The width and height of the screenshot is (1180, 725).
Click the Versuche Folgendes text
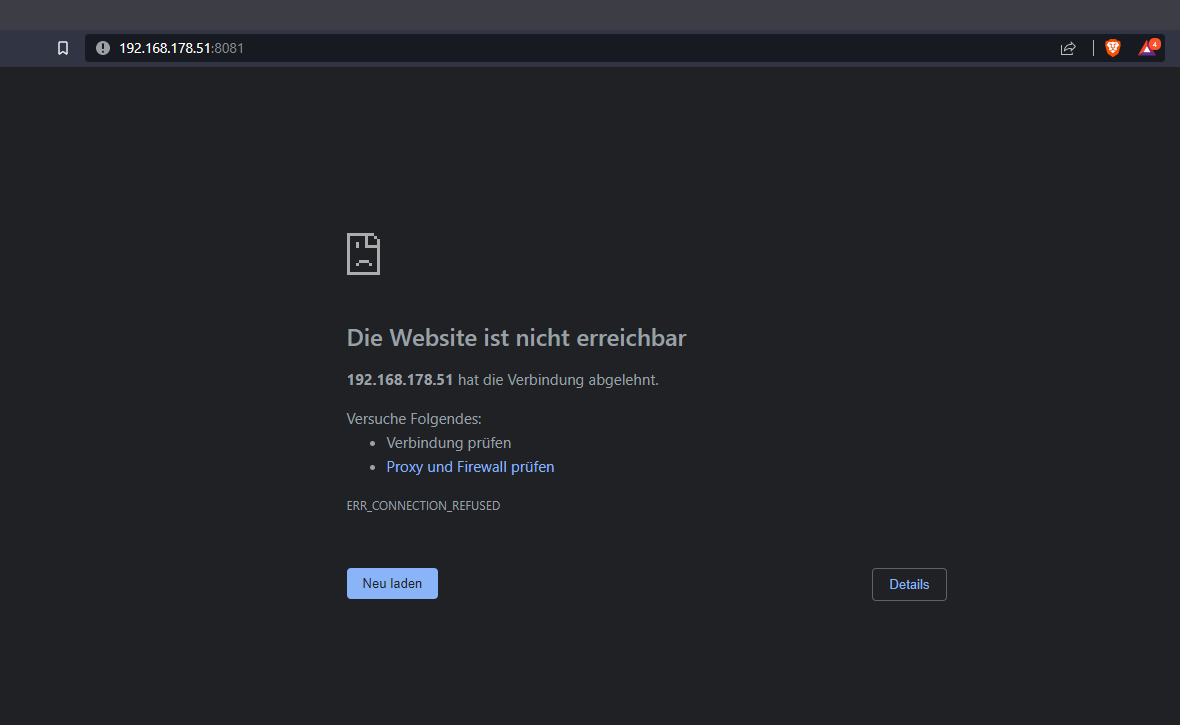[x=414, y=419]
